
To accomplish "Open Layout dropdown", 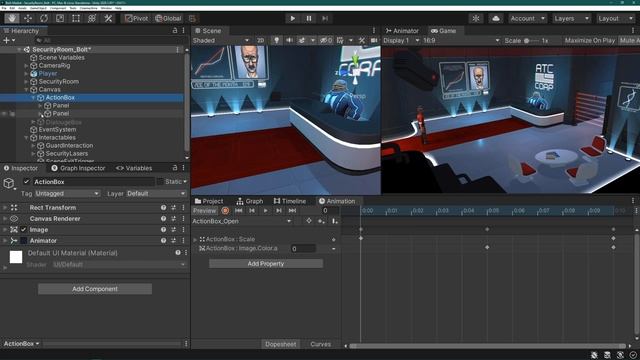I will click(615, 18).
